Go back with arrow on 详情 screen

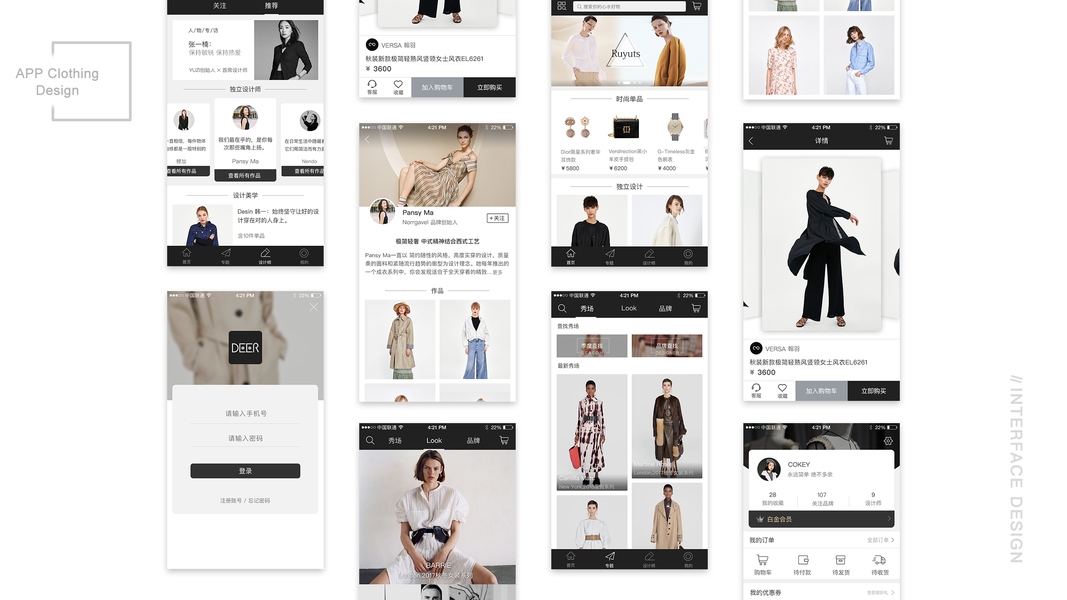751,141
